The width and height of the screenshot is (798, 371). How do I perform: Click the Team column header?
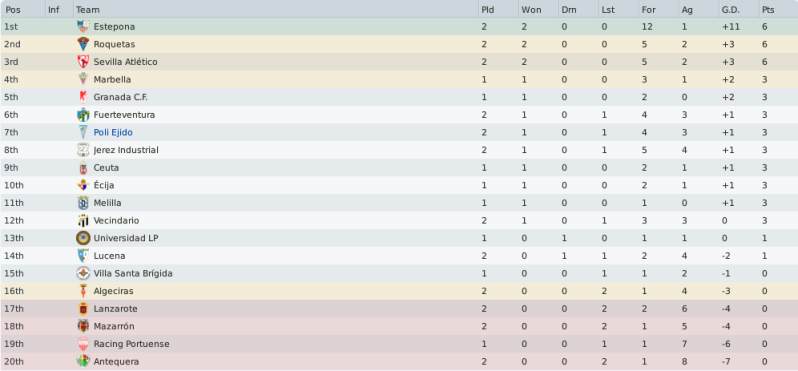276,9
